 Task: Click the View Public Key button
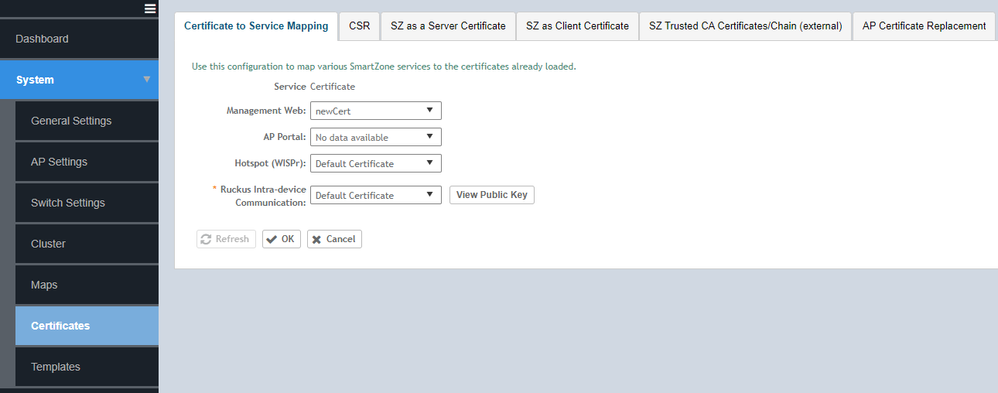[x=492, y=195]
